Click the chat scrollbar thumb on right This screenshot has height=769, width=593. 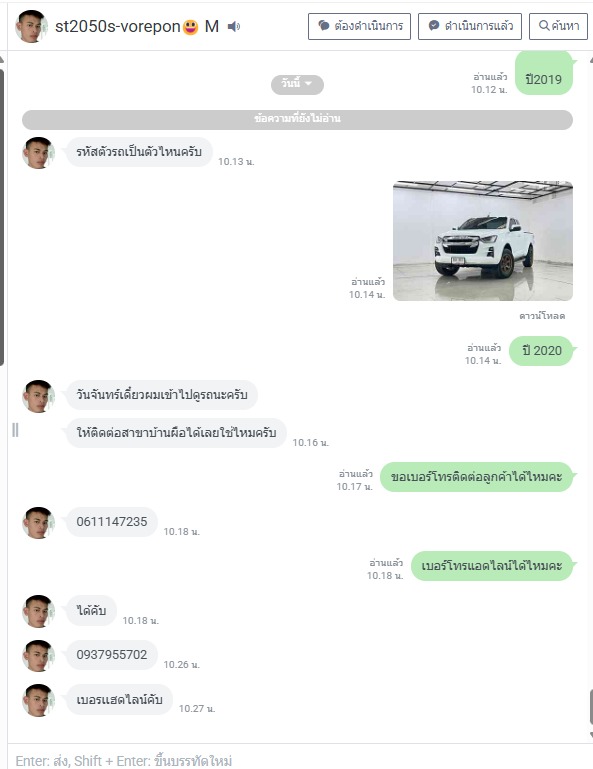pyautogui.click(x=591, y=707)
